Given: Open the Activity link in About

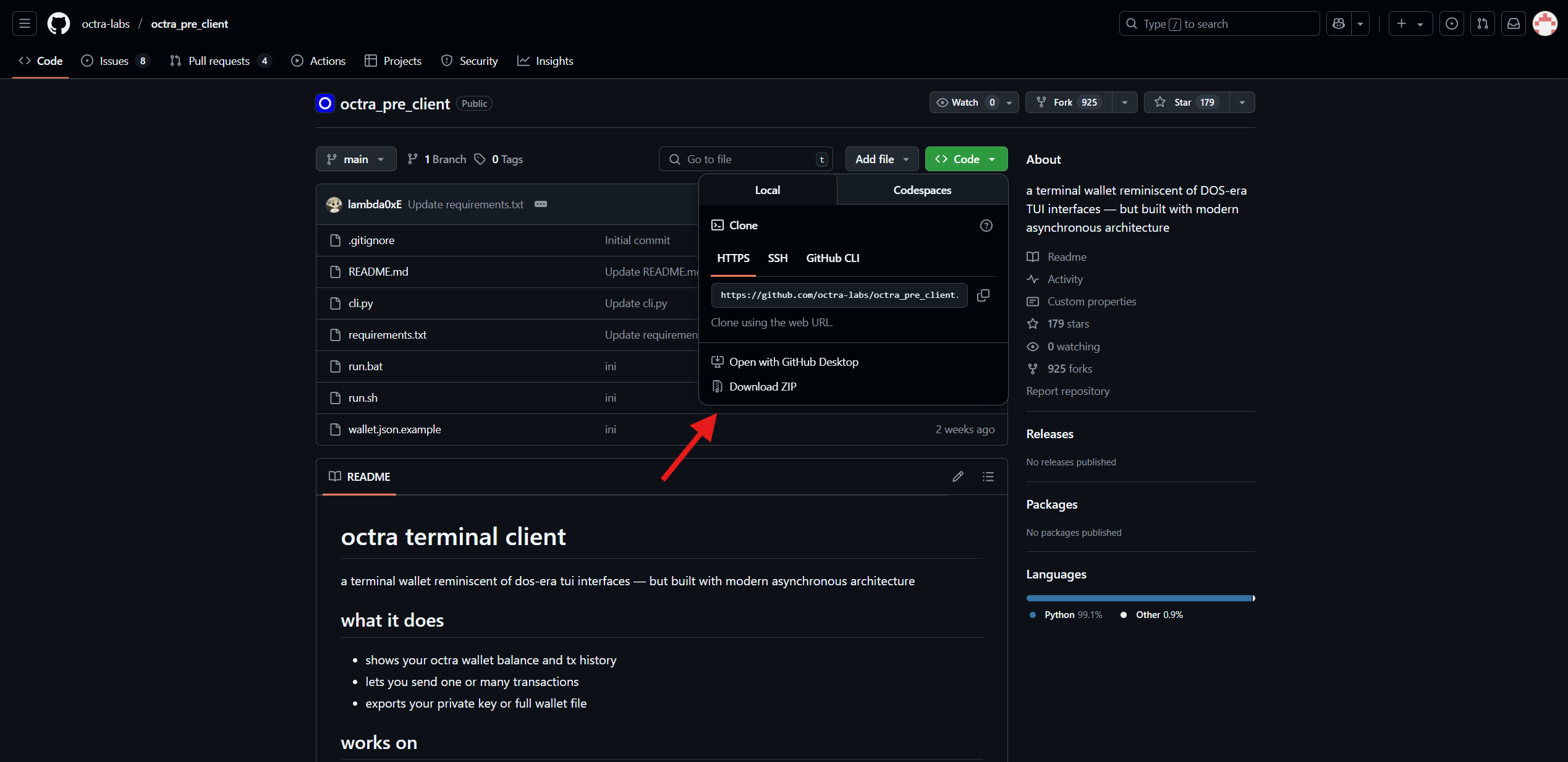Looking at the screenshot, I should pyautogui.click(x=1054, y=279).
